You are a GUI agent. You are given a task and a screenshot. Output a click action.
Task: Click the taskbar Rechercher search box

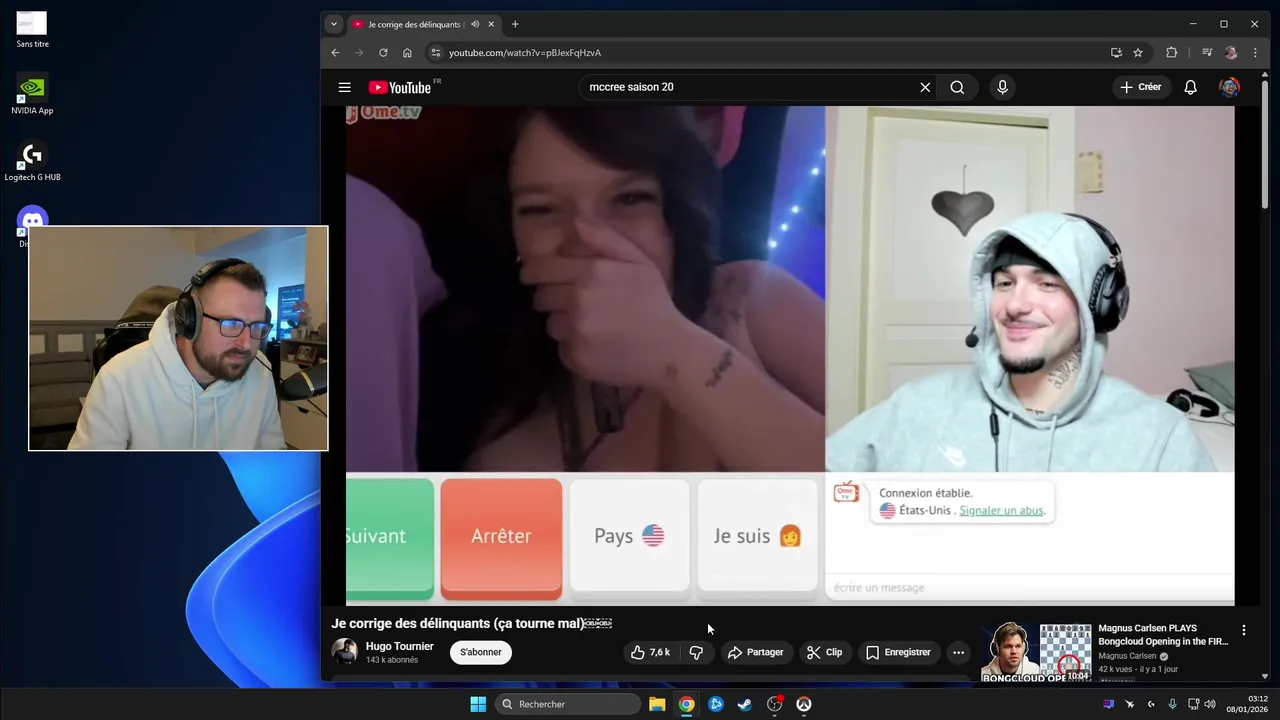coord(568,704)
